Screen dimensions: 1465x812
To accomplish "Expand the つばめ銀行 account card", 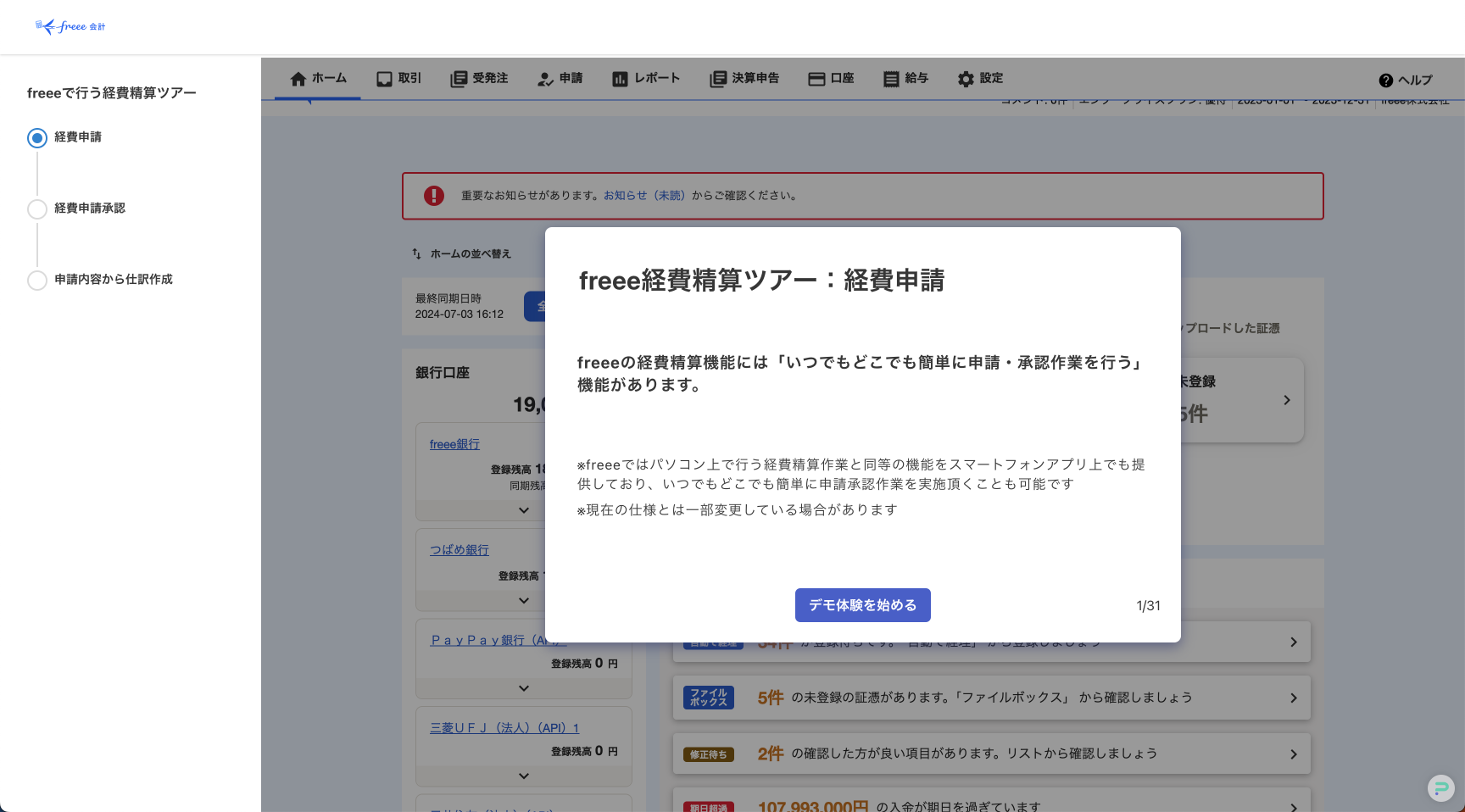I will pyautogui.click(x=524, y=600).
